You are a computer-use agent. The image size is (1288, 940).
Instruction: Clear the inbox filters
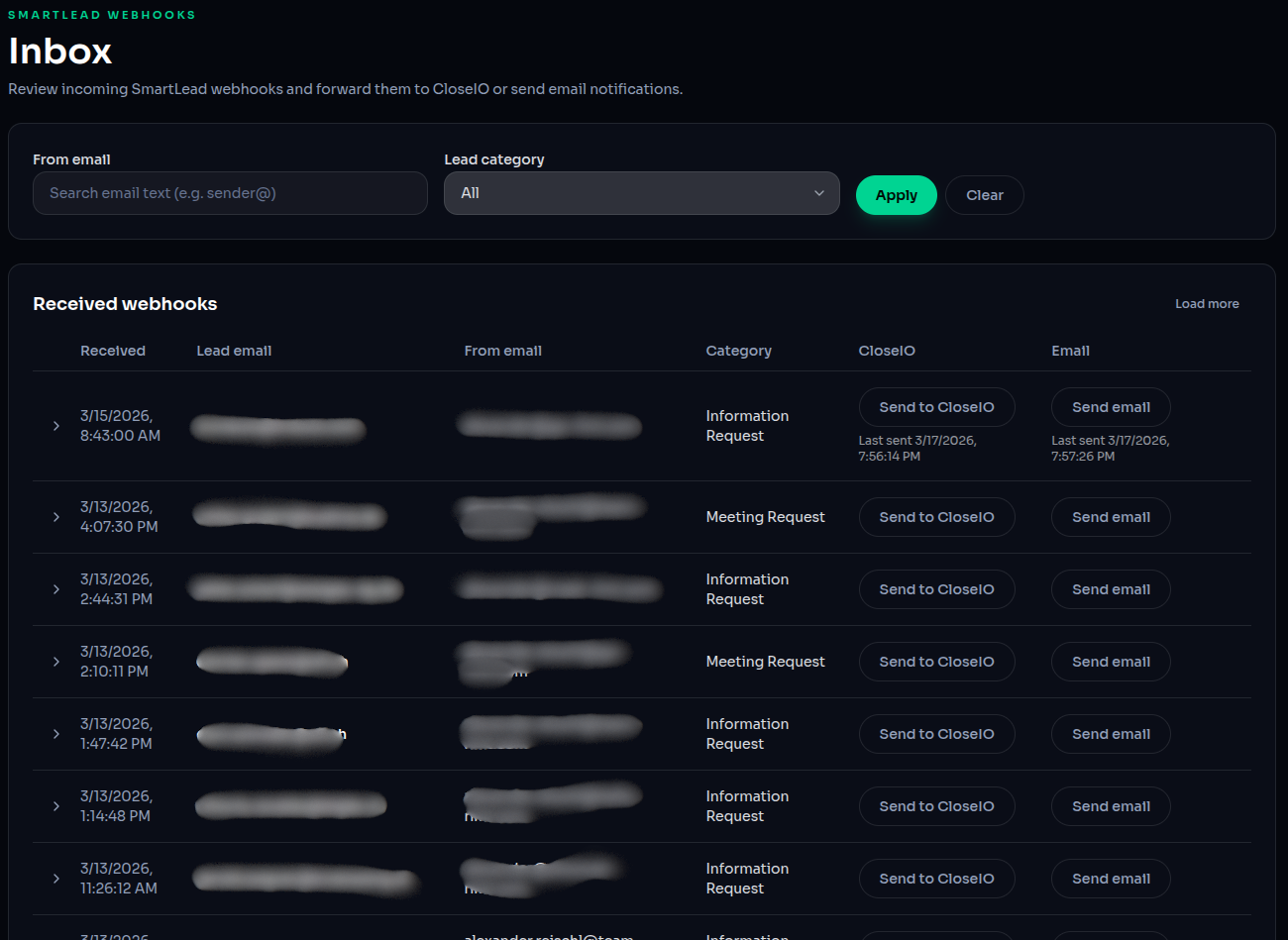click(985, 195)
